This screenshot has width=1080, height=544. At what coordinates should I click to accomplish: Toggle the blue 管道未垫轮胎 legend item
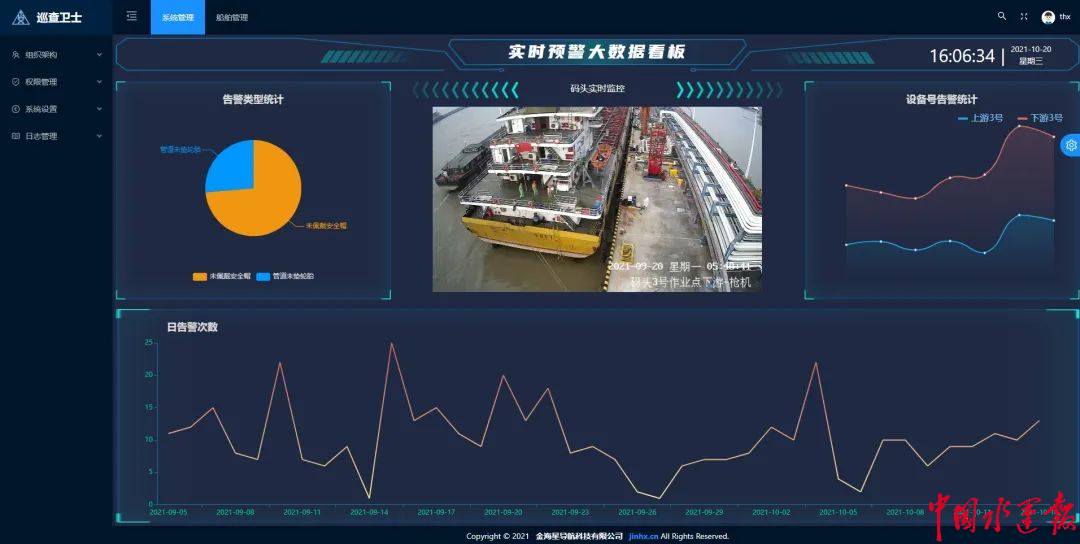click(285, 276)
